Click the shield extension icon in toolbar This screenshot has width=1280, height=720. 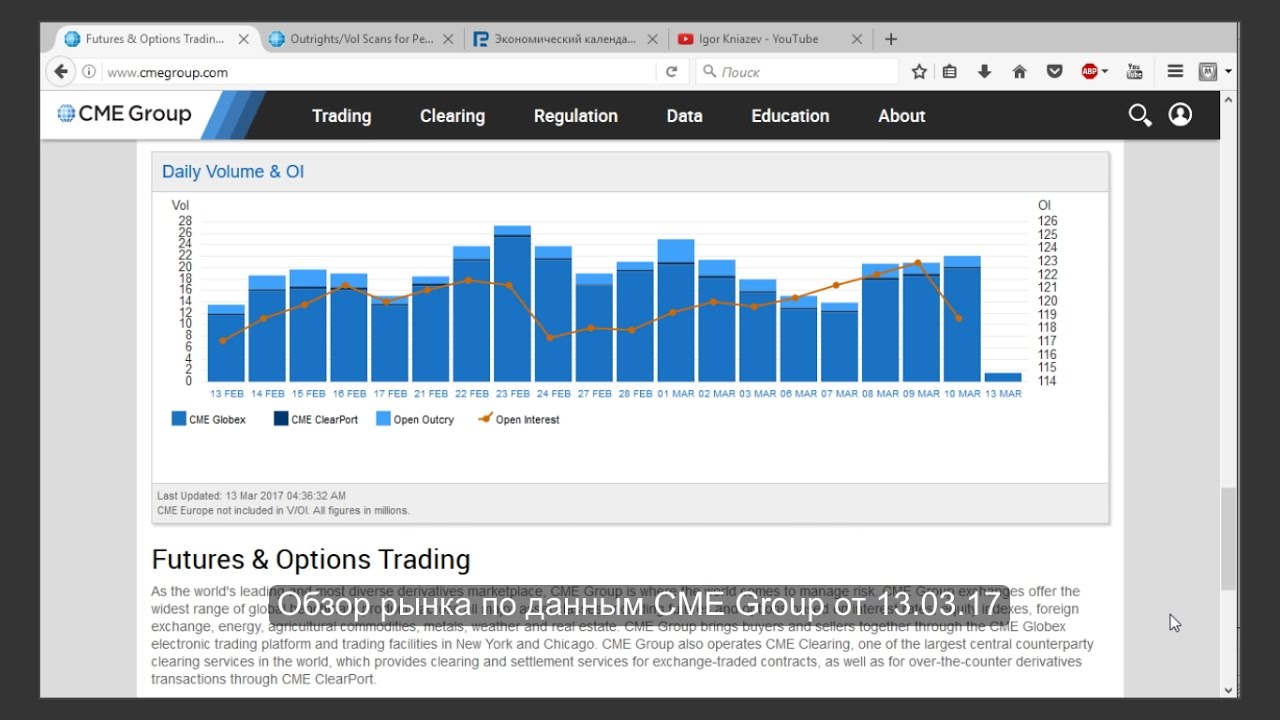(1208, 72)
